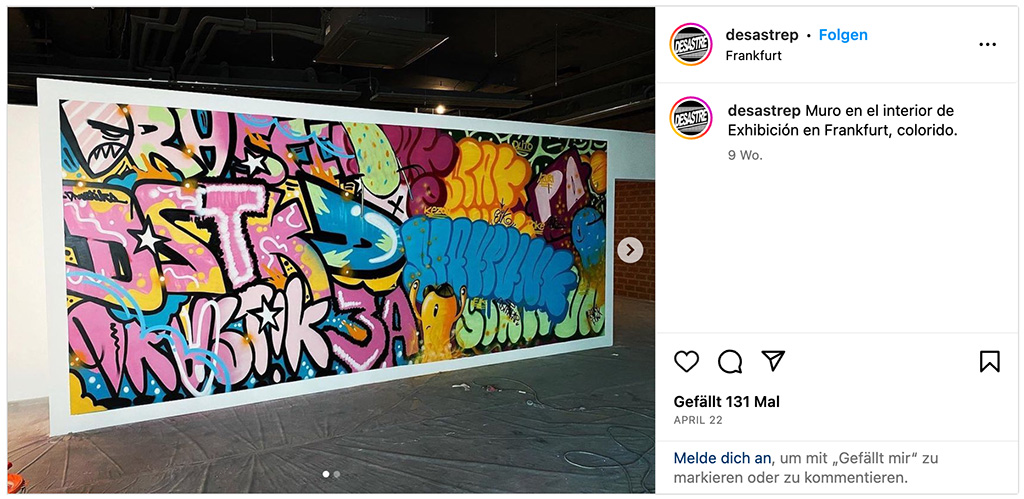Click the Melde dich an login link
Viewport: 1024px width, 499px height.
(x=722, y=458)
